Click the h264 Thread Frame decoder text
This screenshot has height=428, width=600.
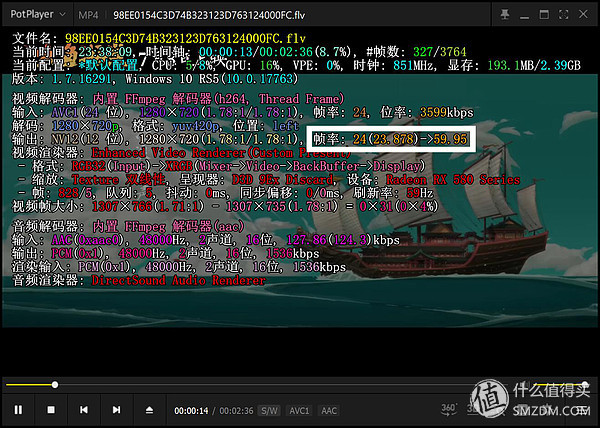(x=279, y=99)
